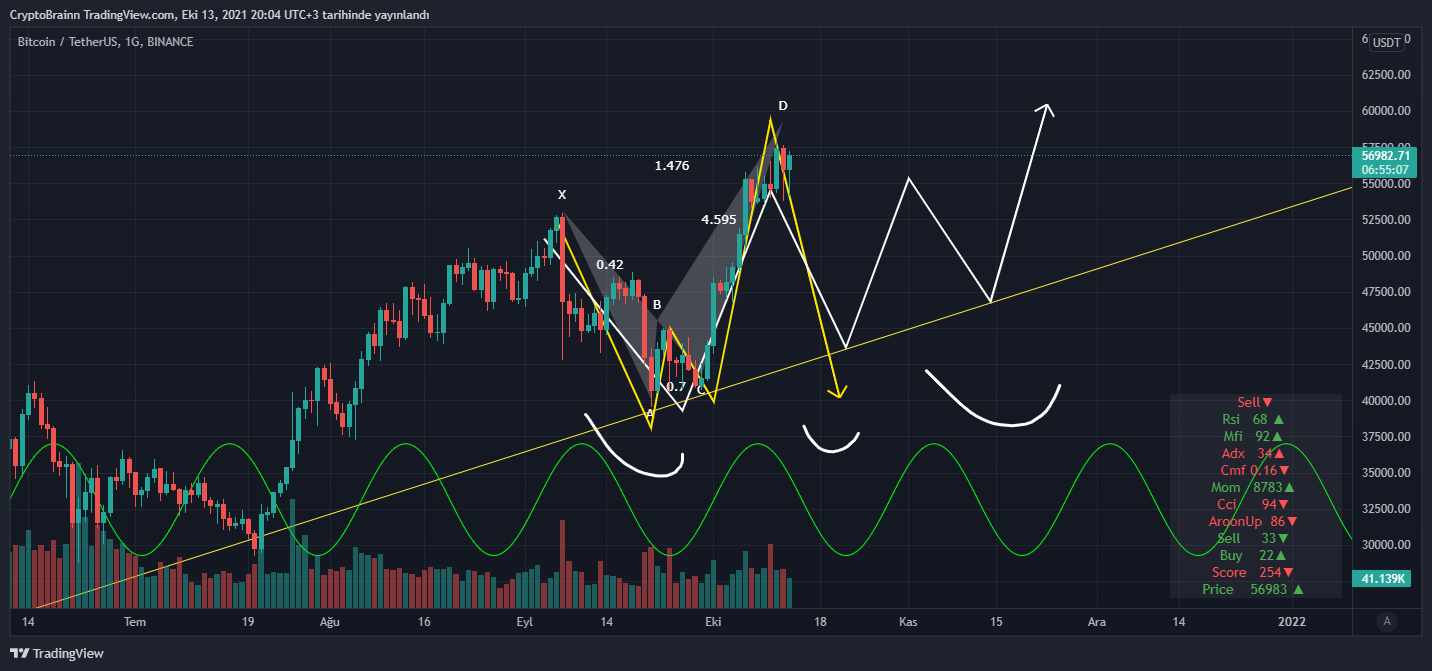Click the Rsi 68 row in indicator table
The image size is (1432, 671).
tap(1253, 419)
